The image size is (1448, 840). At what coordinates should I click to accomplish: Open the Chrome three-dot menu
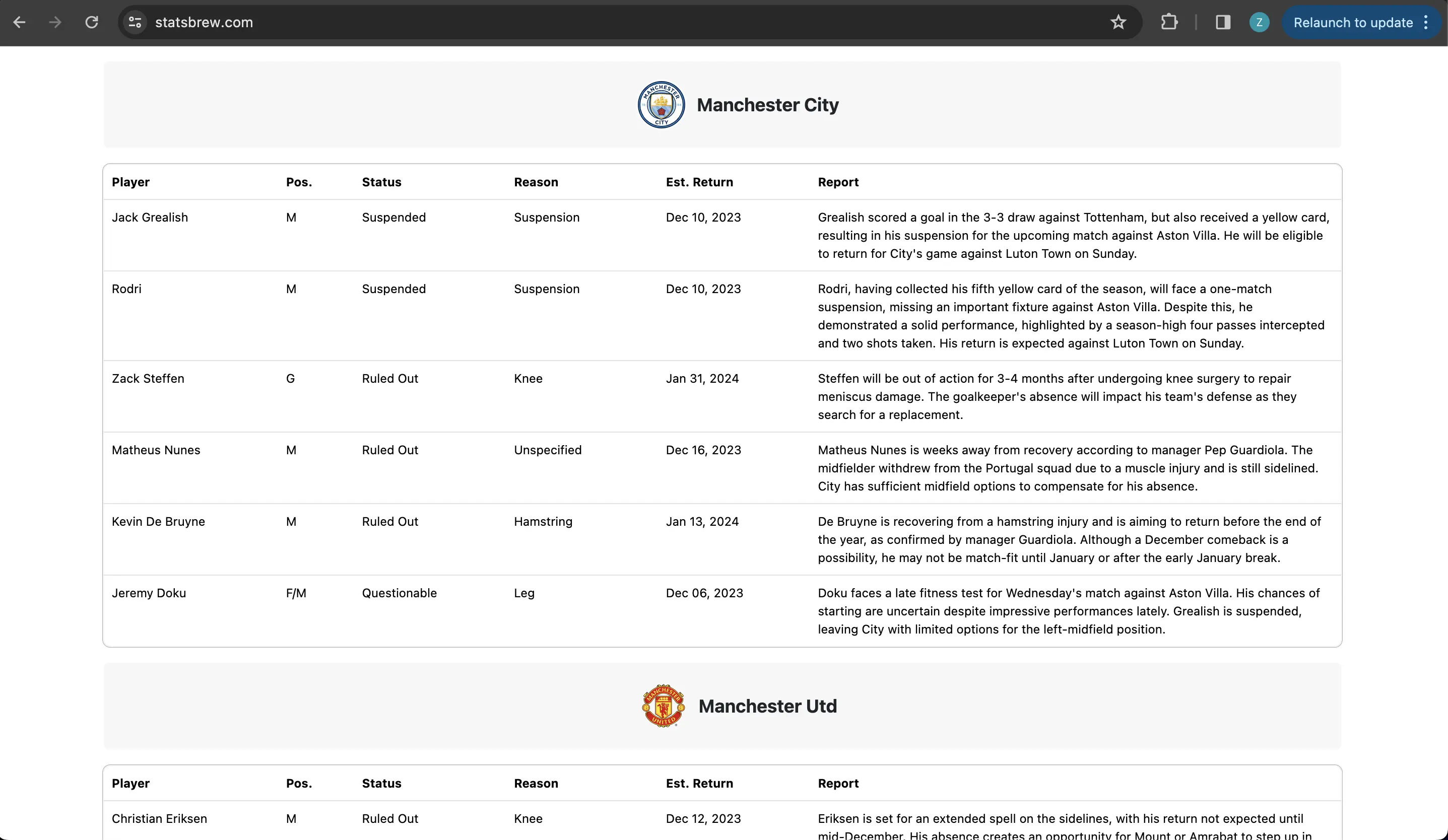coord(1426,22)
